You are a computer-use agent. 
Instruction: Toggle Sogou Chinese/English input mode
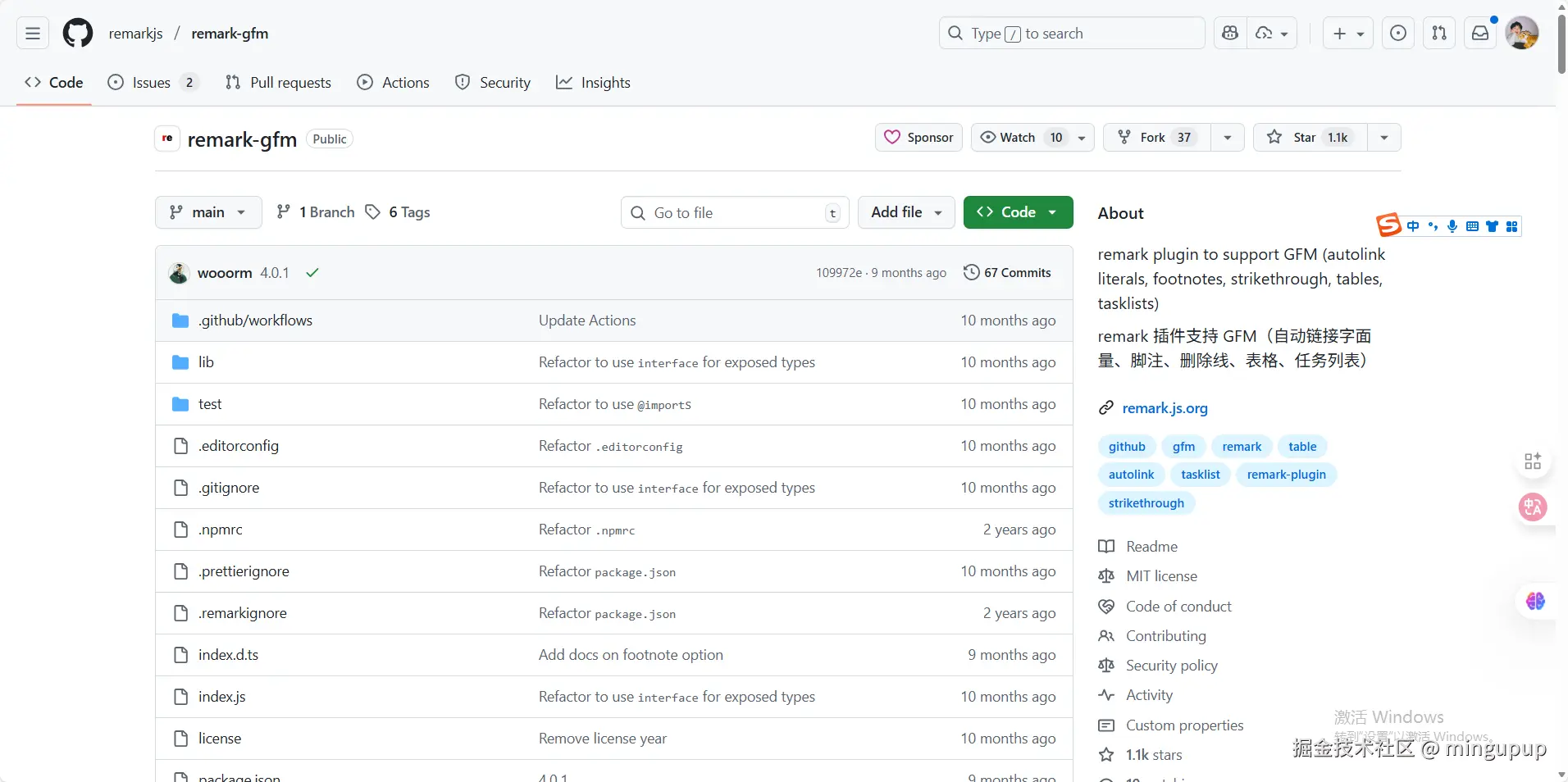click(x=1413, y=226)
